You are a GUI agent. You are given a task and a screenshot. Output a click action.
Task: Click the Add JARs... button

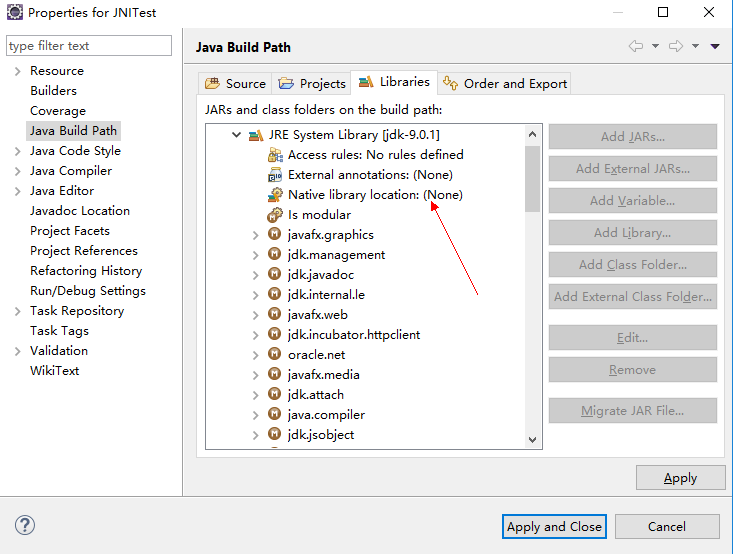[632, 137]
